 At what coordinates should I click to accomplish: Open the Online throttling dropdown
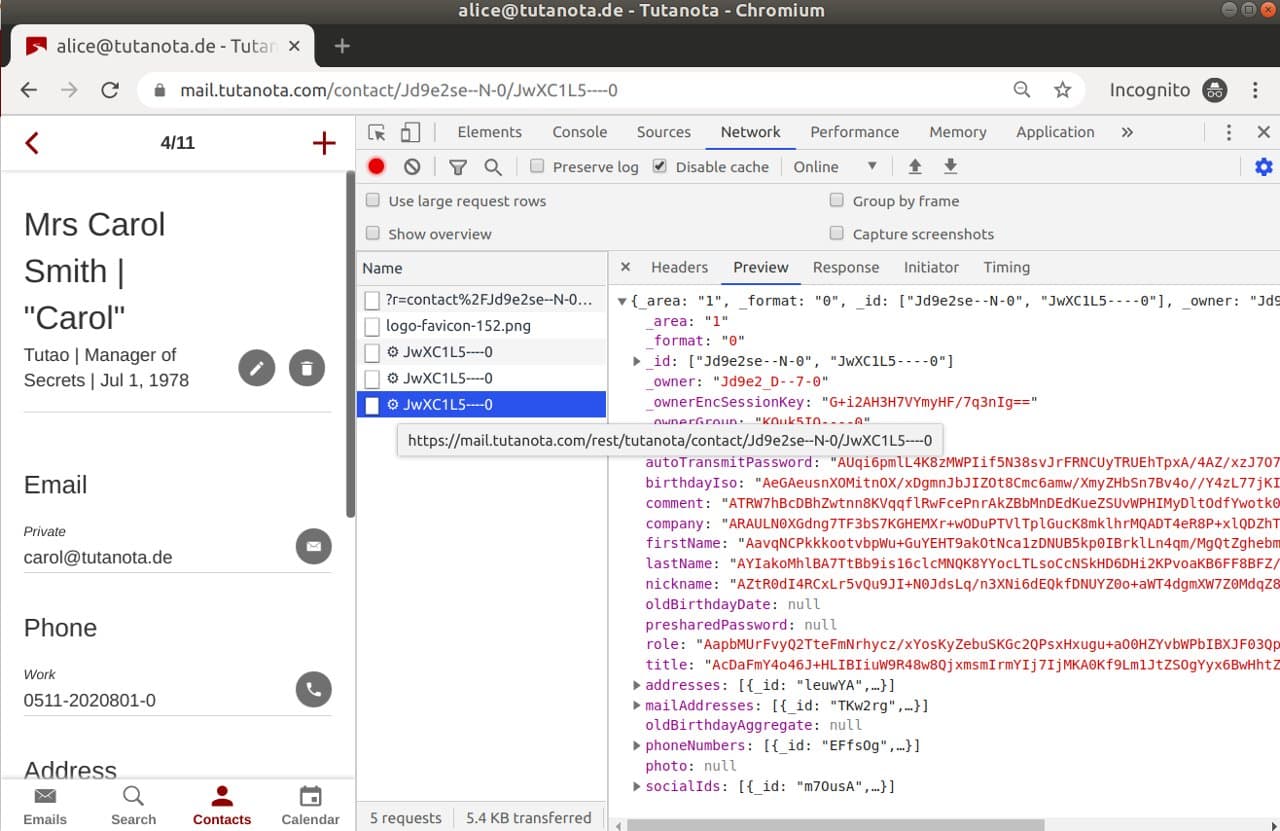tap(835, 167)
